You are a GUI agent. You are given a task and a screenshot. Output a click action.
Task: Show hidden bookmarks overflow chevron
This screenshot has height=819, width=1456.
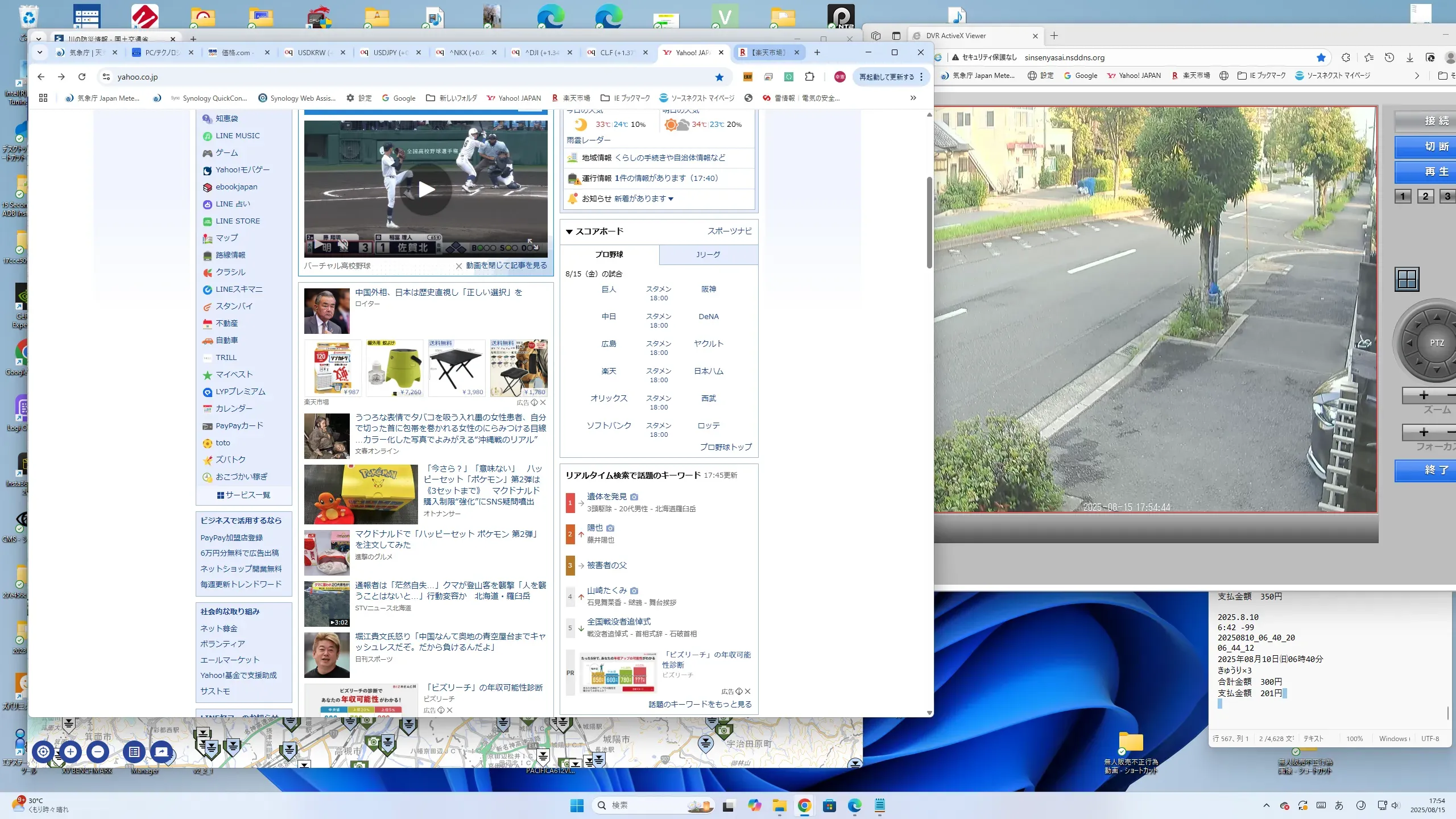[913, 98]
